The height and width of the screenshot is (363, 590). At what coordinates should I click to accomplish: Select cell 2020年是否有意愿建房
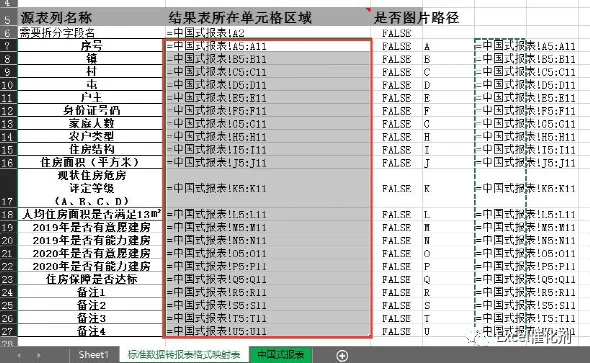(90, 254)
